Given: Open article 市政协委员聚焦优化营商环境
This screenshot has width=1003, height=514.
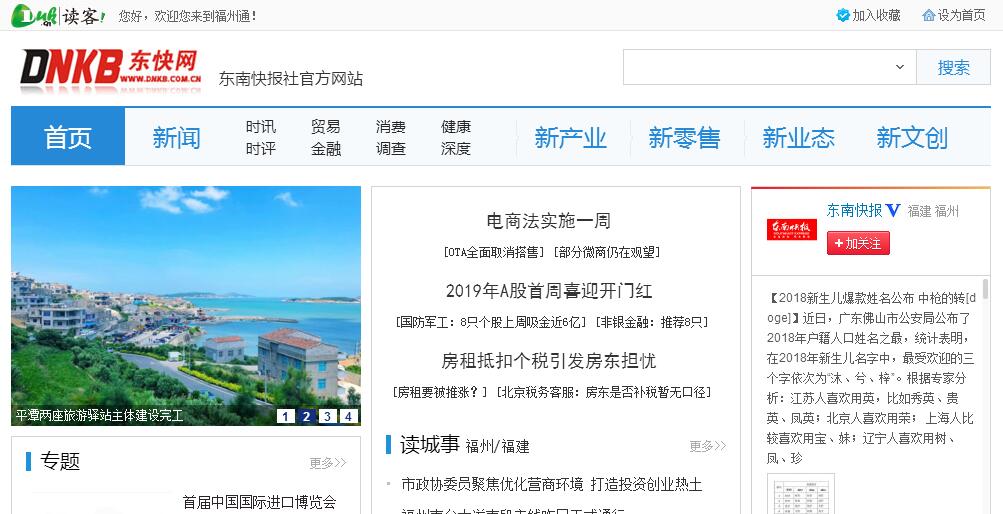Looking at the screenshot, I should 493,485.
